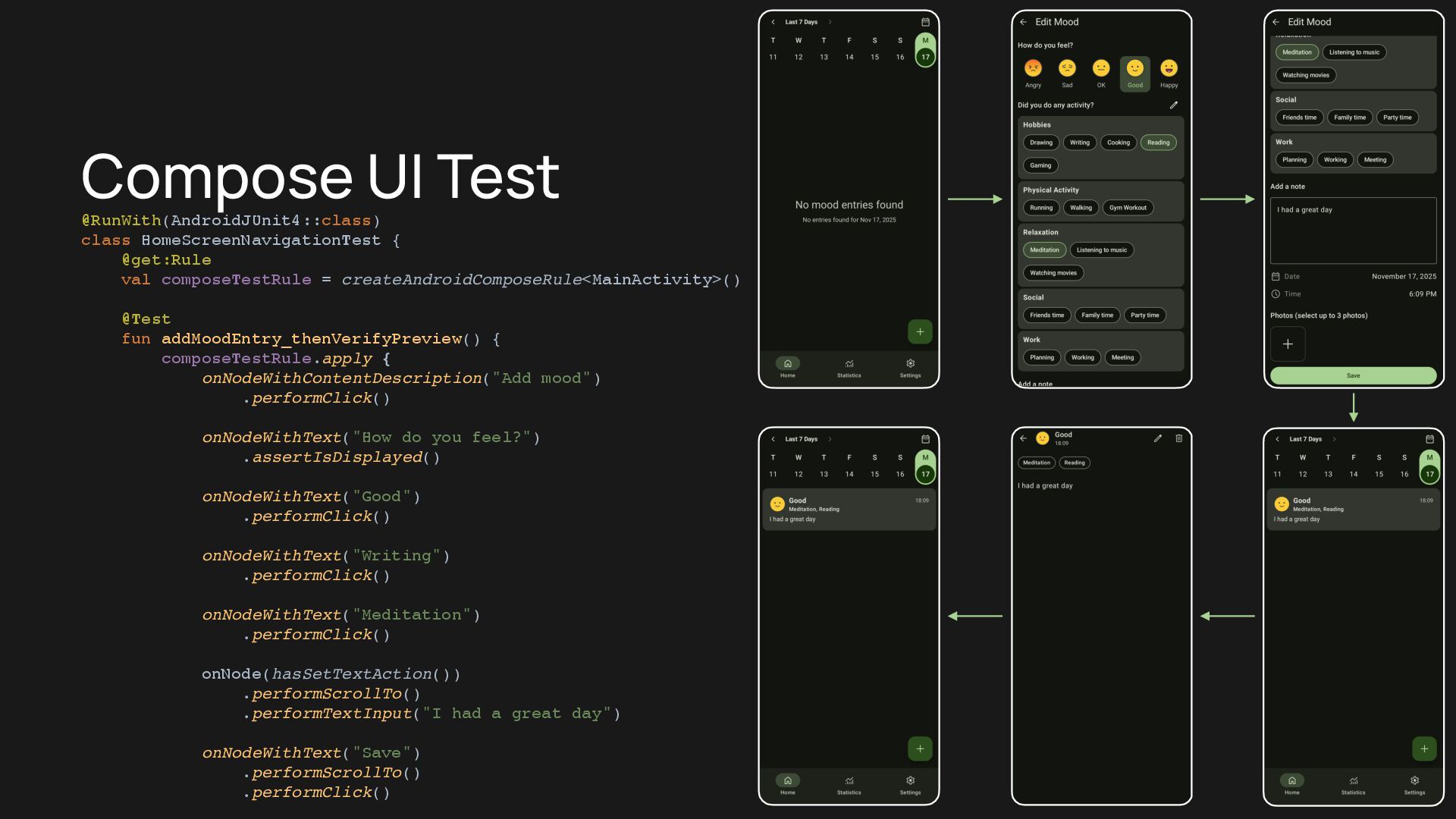This screenshot has height=819, width=1456.
Task: Click back arrow on Good mood detail screen
Action: 1023,438
